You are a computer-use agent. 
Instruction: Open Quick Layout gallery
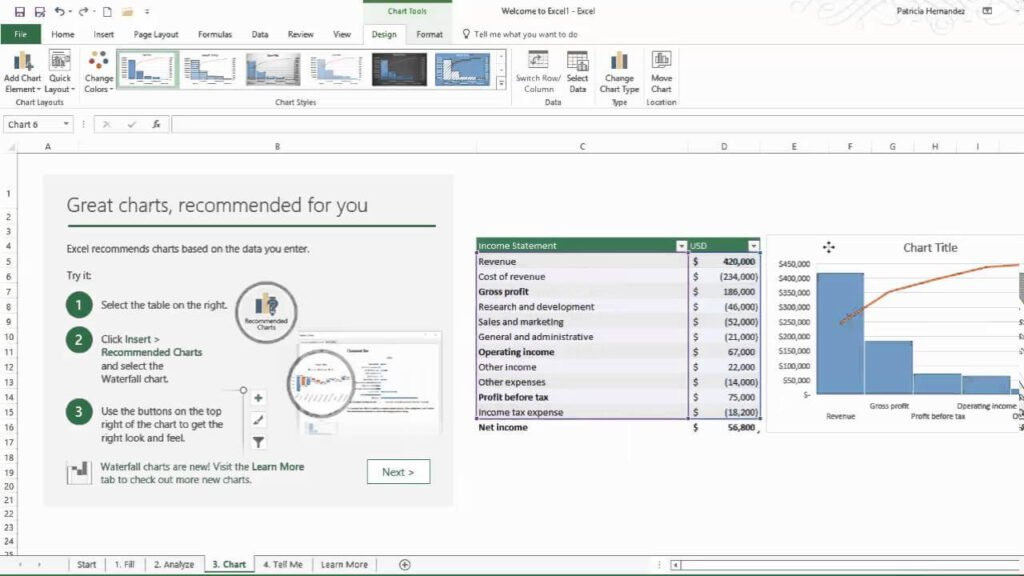59,72
